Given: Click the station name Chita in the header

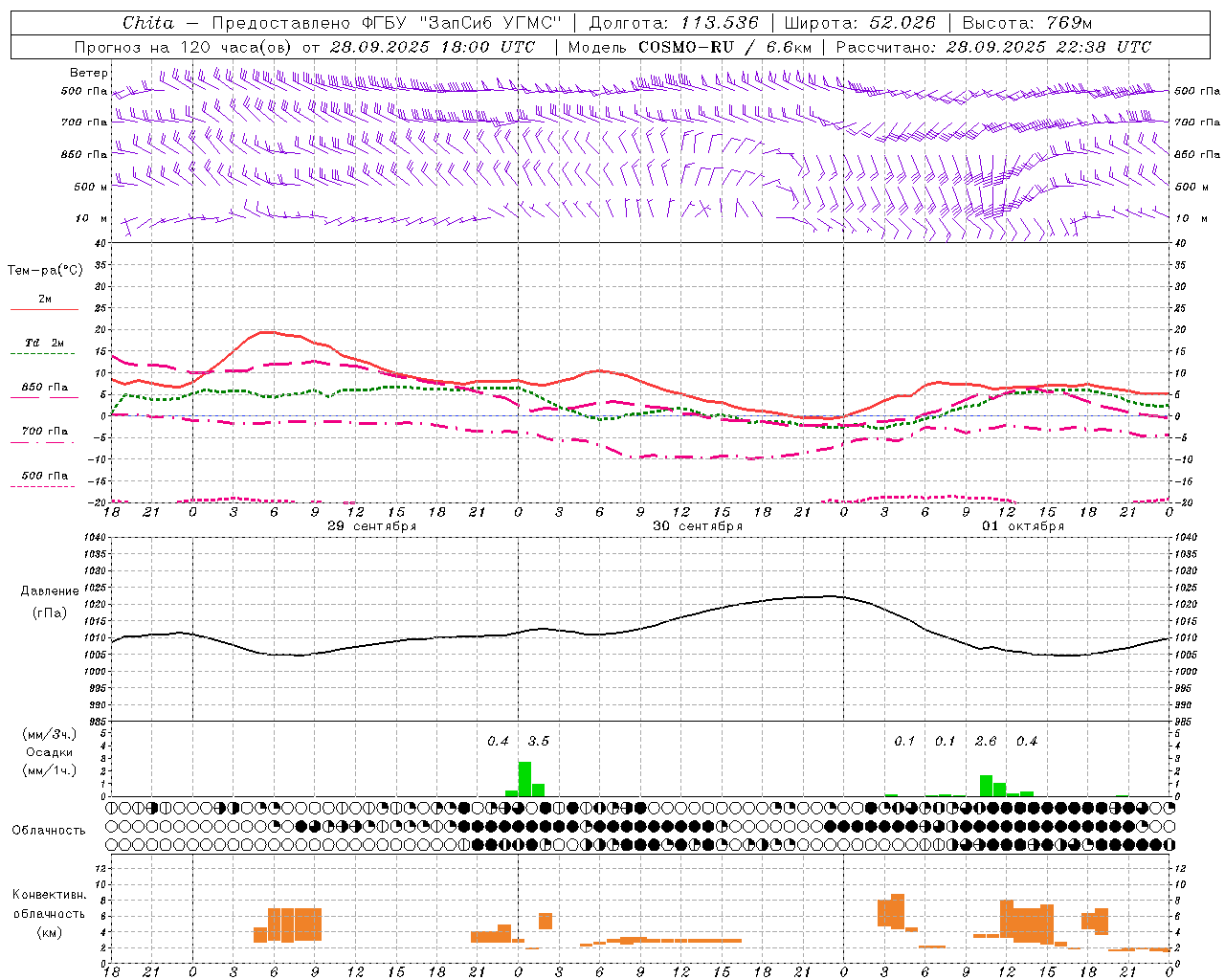Looking at the screenshot, I should point(148,23).
